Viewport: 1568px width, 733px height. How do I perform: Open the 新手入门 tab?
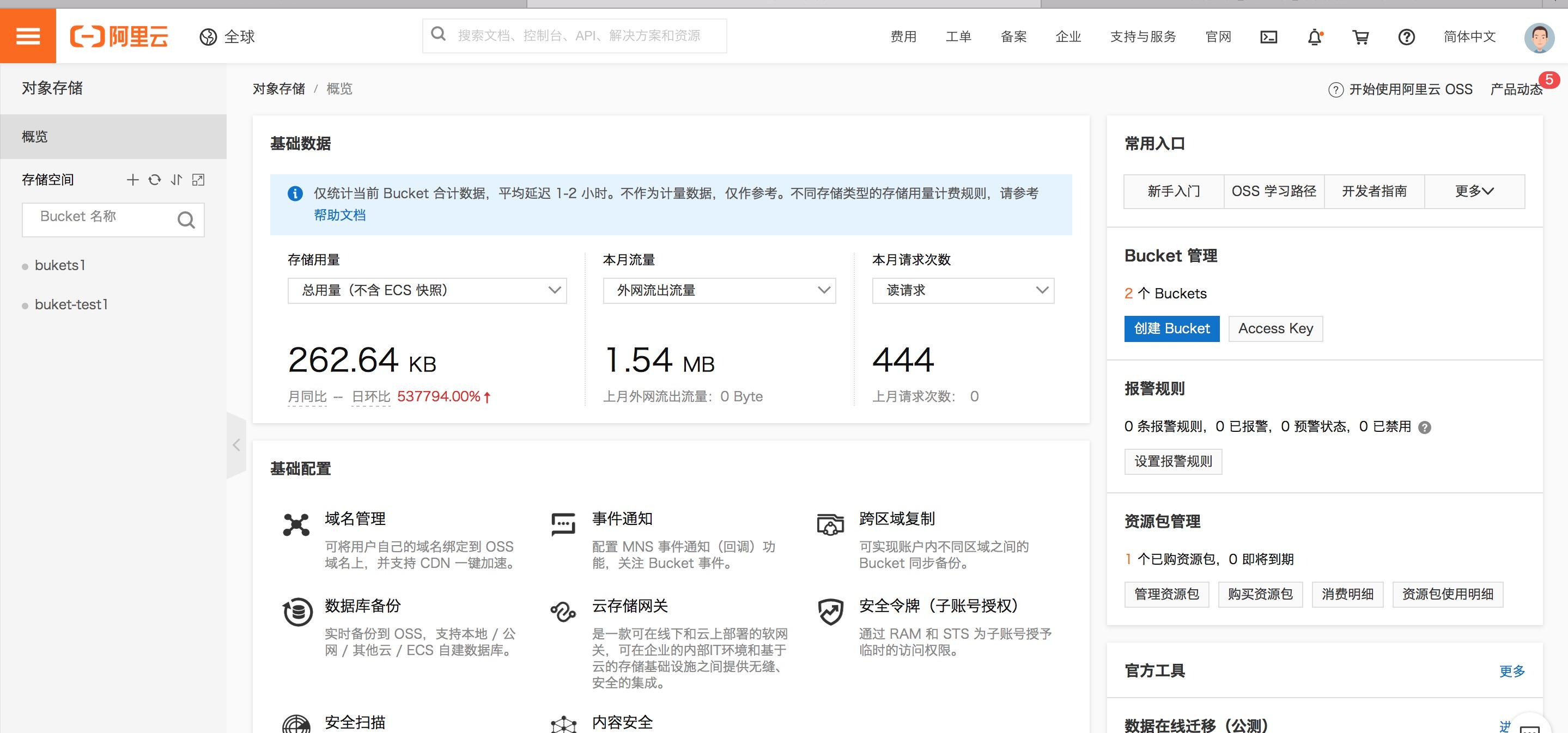(1174, 192)
